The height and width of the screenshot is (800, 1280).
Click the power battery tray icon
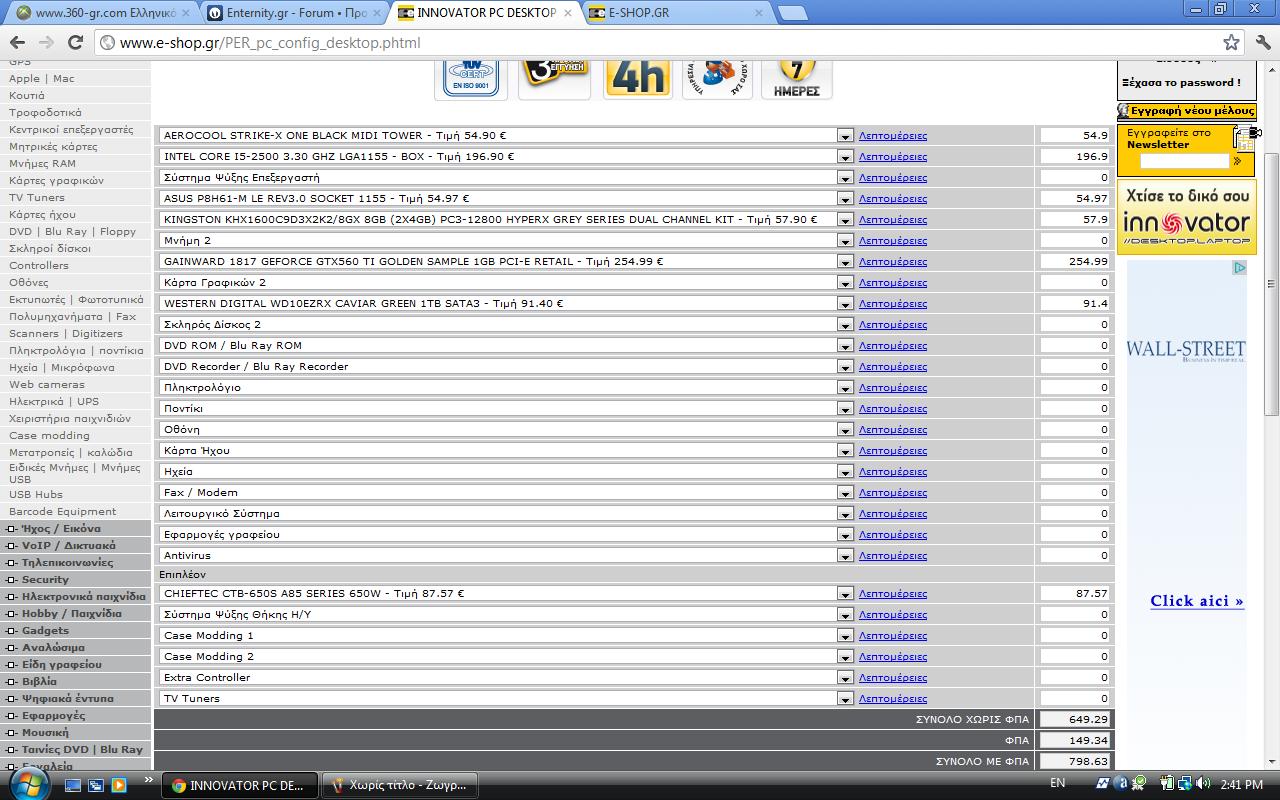tap(1166, 784)
